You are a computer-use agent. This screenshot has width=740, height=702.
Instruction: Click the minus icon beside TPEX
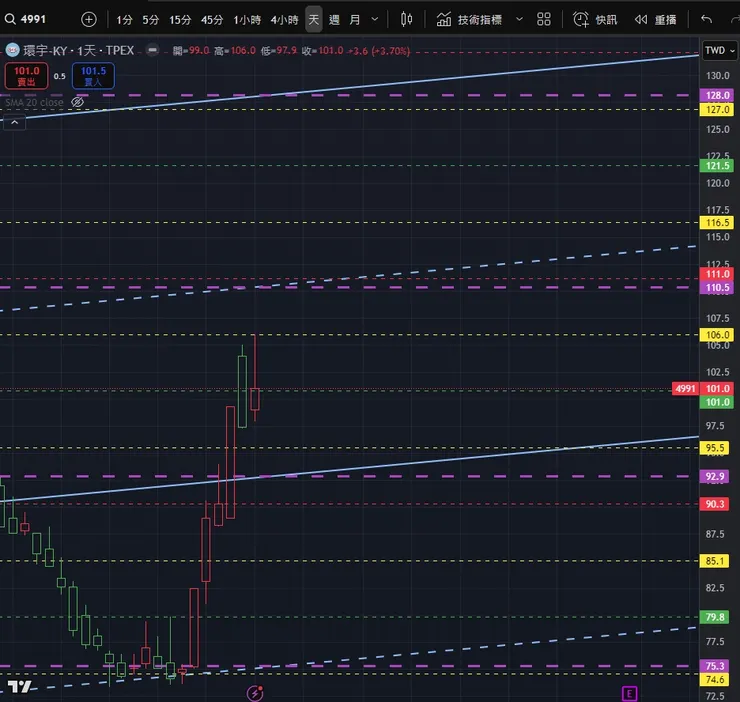[x=152, y=50]
